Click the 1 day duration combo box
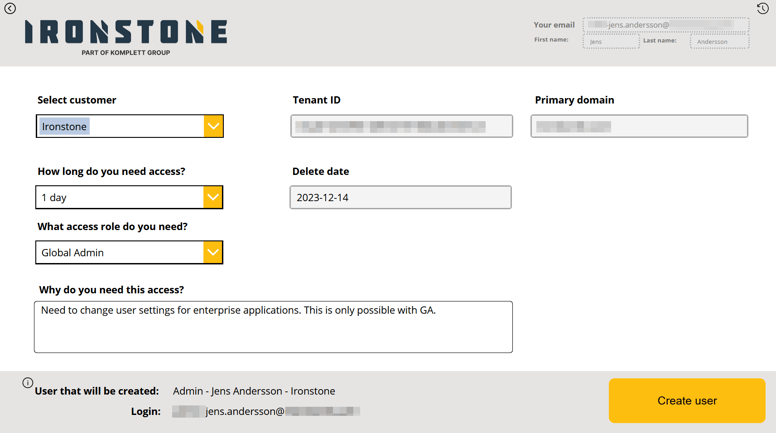This screenshot has height=433, width=776. tap(129, 197)
